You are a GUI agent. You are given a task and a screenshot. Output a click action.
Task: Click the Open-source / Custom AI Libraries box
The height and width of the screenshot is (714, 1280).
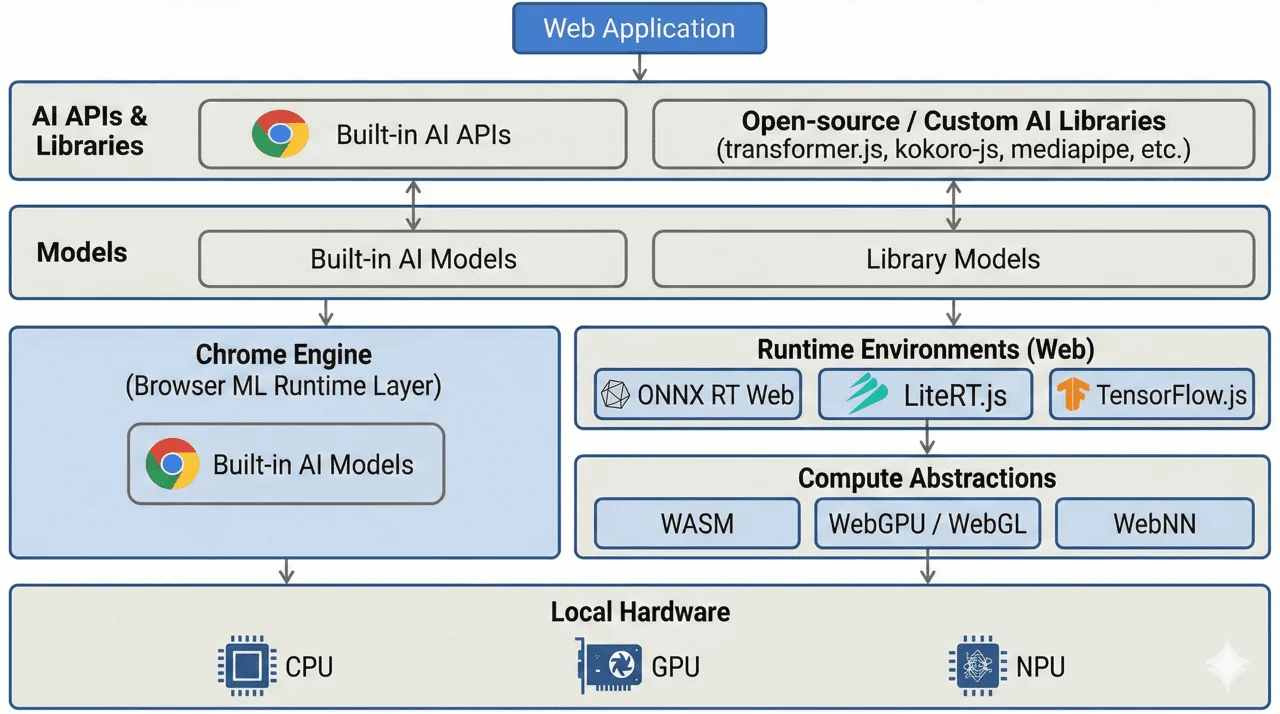pyautogui.click(x=953, y=134)
